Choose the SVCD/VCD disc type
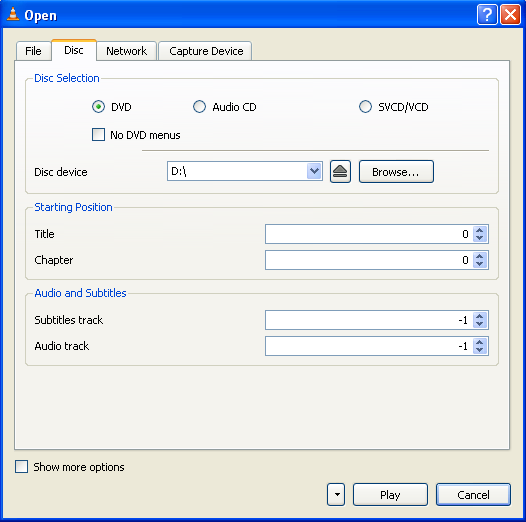This screenshot has width=526, height=522. click(365, 107)
